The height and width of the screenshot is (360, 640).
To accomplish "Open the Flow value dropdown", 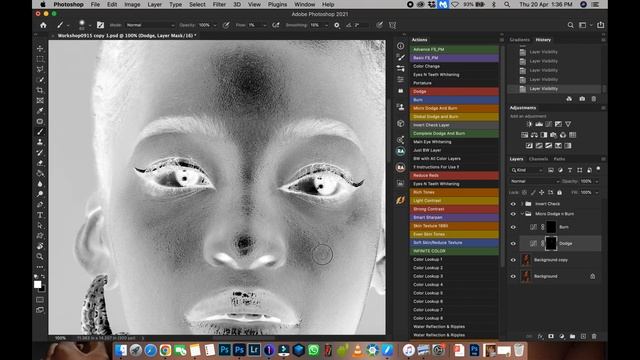I will tap(264, 25).
